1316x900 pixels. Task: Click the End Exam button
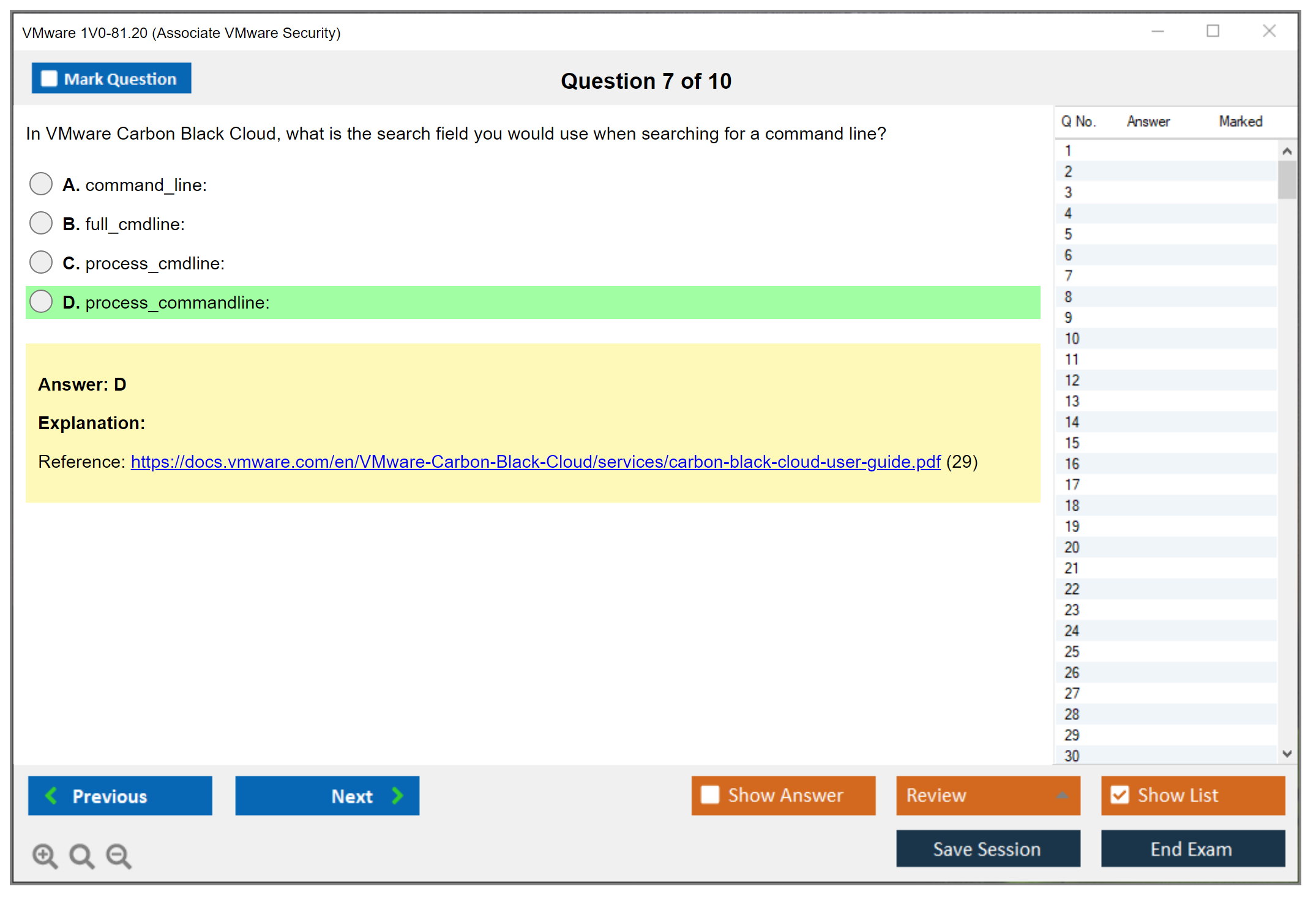coord(1192,849)
